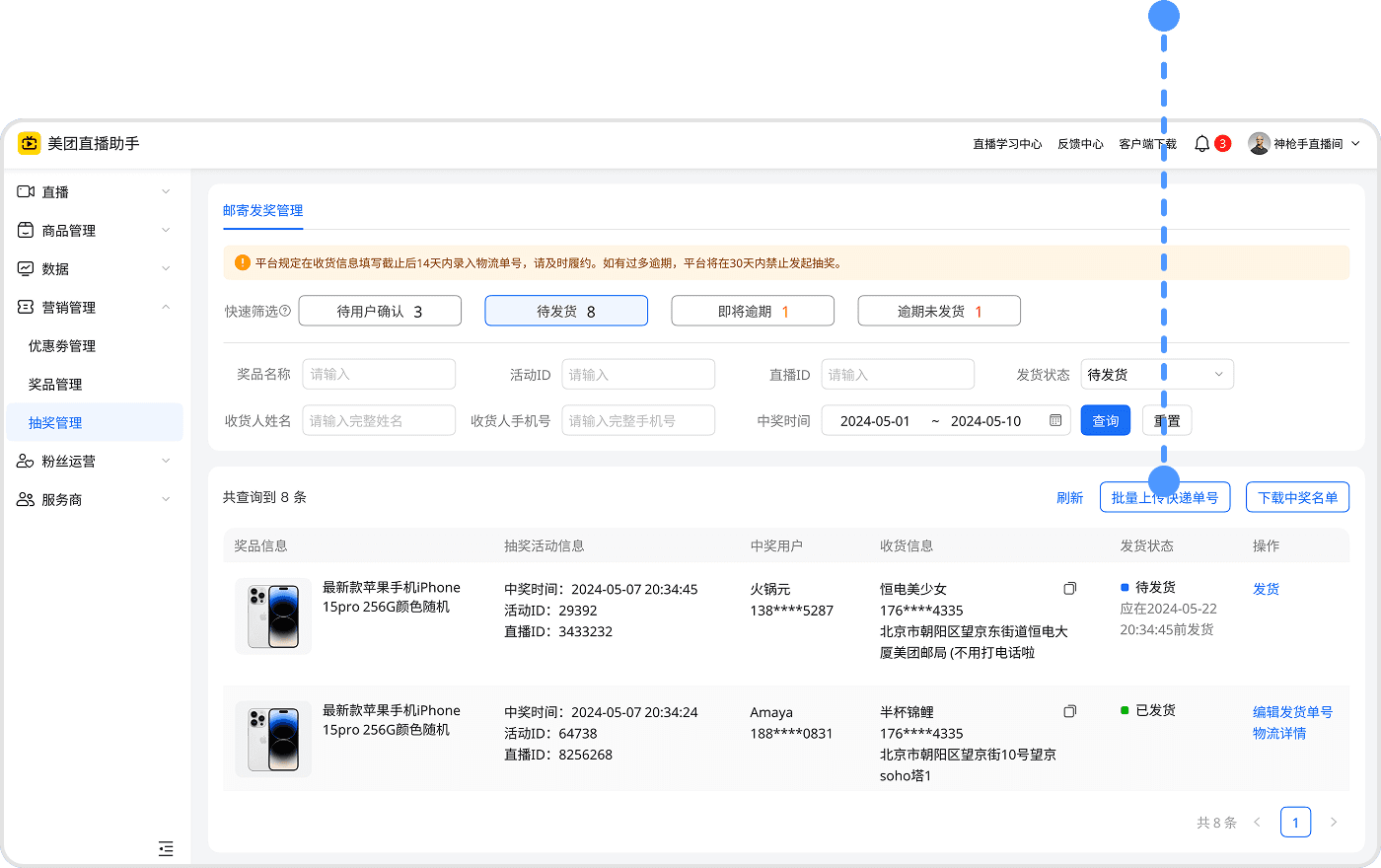This screenshot has width=1381, height=868.
Task: Click the iPhone thumbnail in the Amaya row
Action: click(273, 739)
